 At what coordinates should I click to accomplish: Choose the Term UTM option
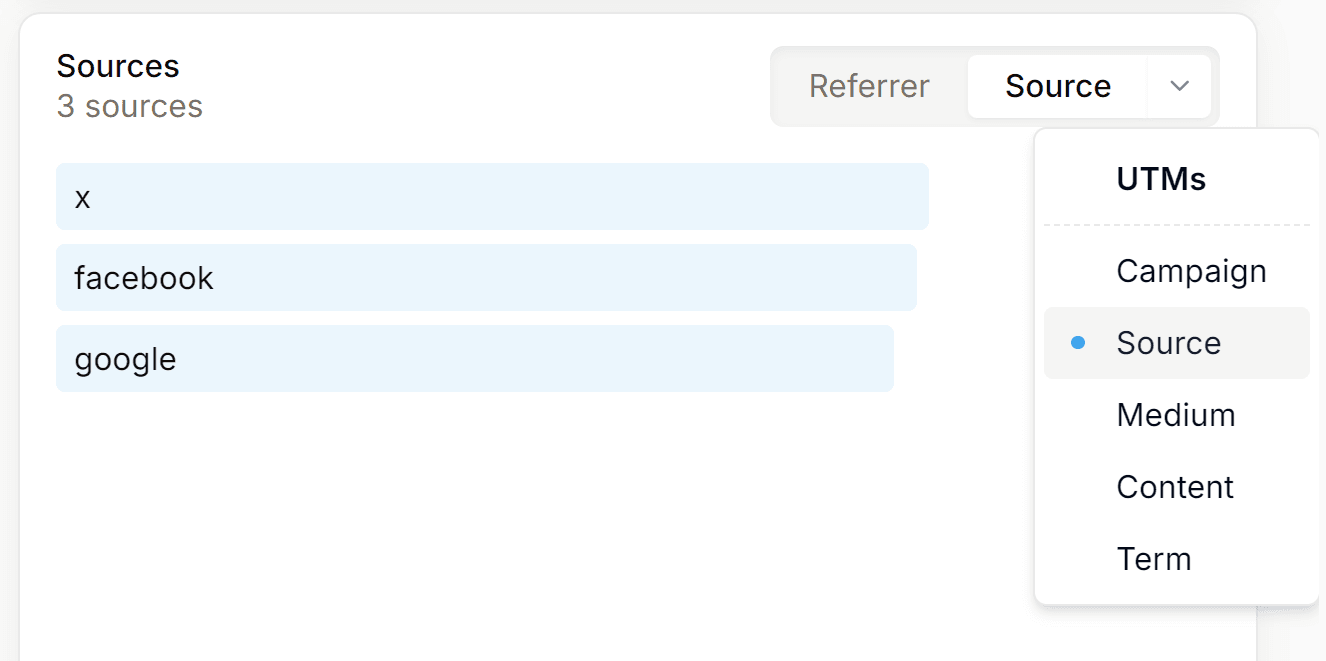pyautogui.click(x=1154, y=559)
